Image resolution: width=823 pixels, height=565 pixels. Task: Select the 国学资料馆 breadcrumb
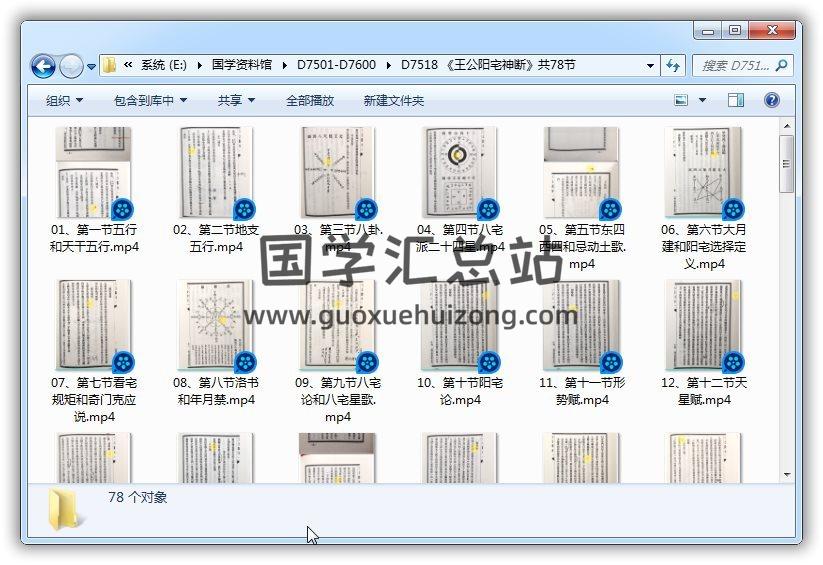point(241,65)
